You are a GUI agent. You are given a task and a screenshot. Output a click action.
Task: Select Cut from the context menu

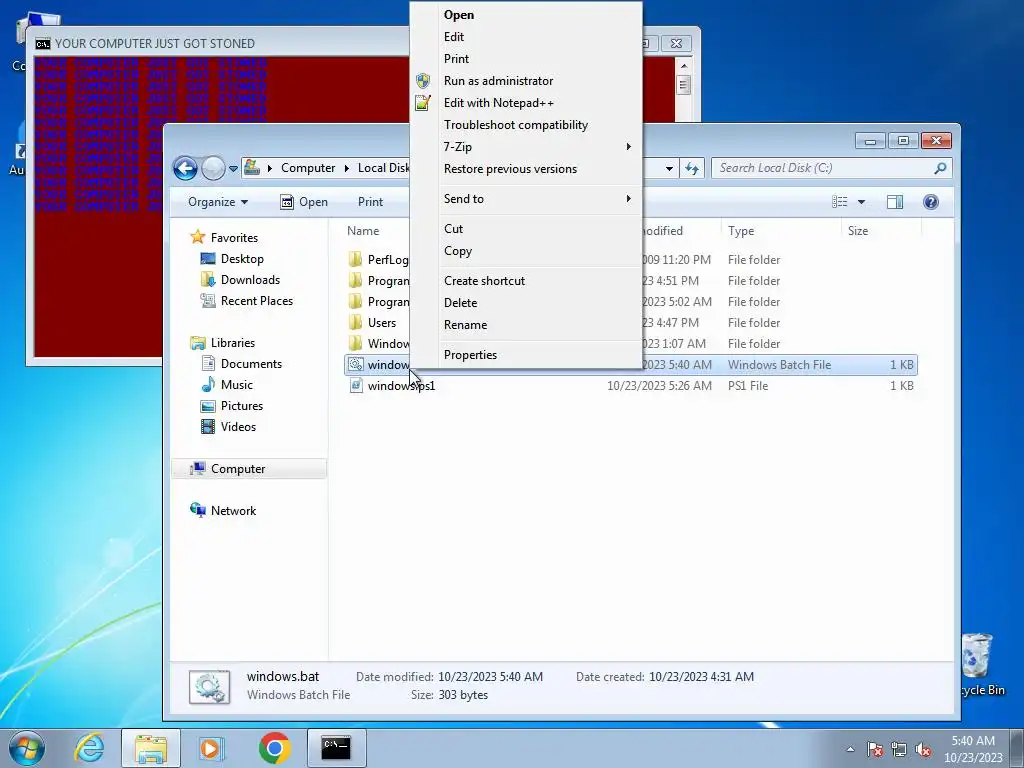(x=453, y=229)
